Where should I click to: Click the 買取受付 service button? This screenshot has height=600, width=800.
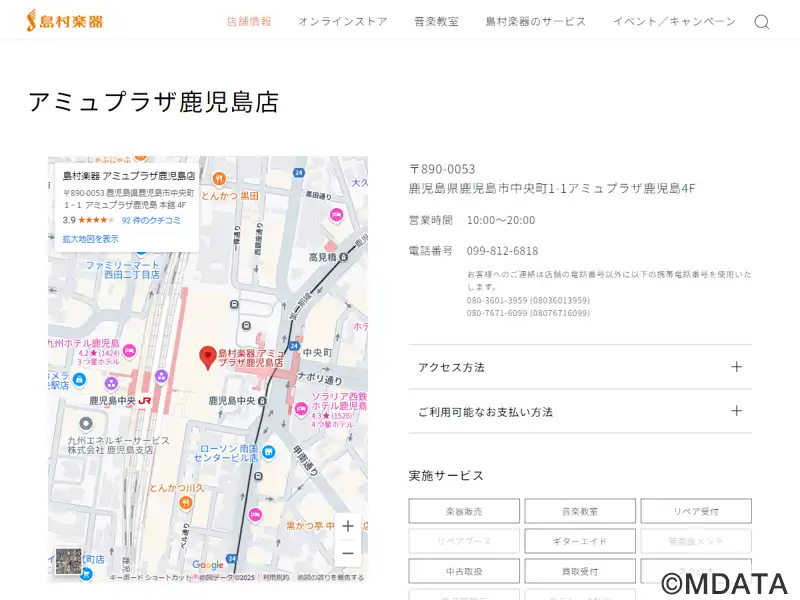tap(580, 571)
